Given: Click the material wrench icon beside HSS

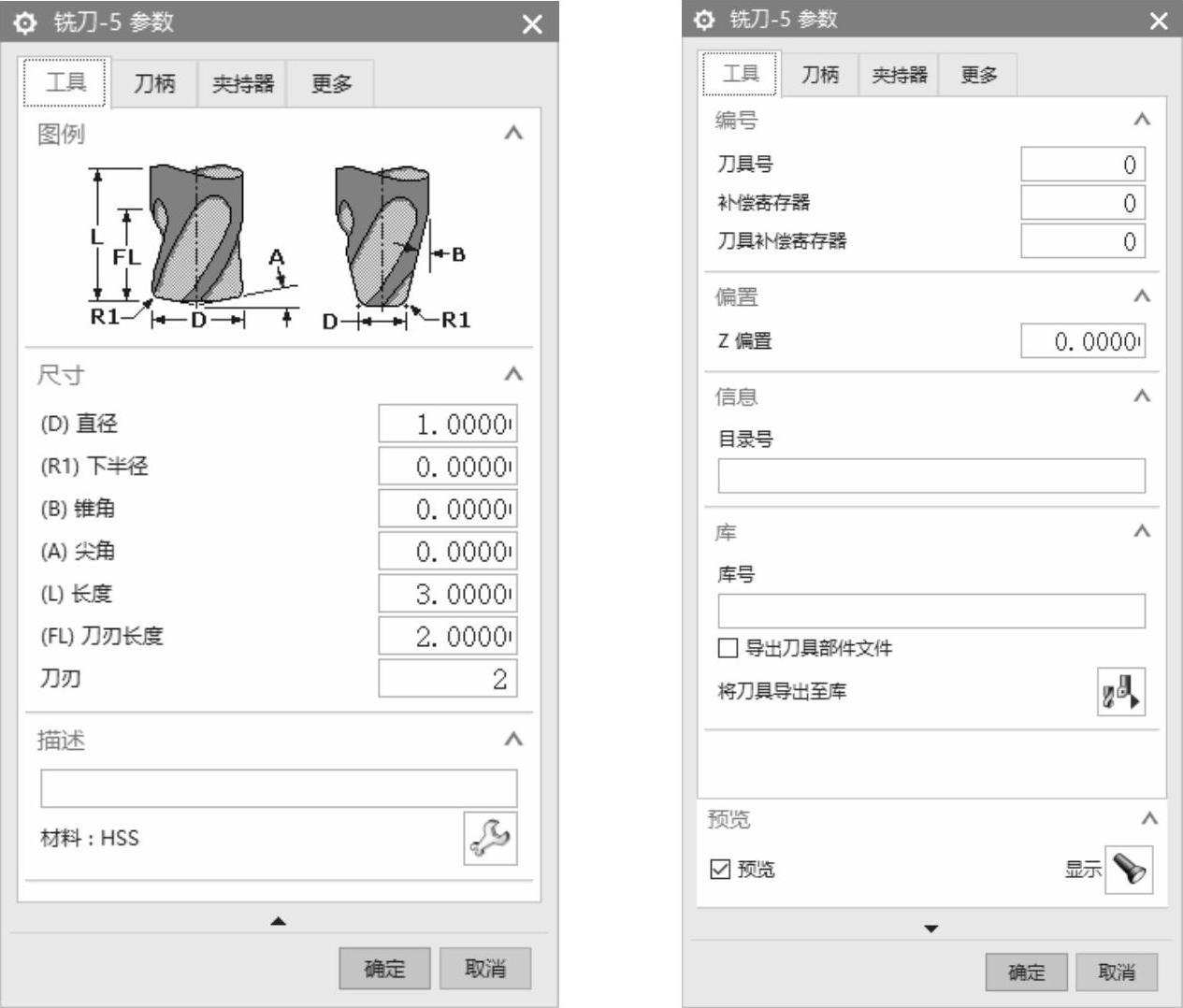Looking at the screenshot, I should pos(490,838).
